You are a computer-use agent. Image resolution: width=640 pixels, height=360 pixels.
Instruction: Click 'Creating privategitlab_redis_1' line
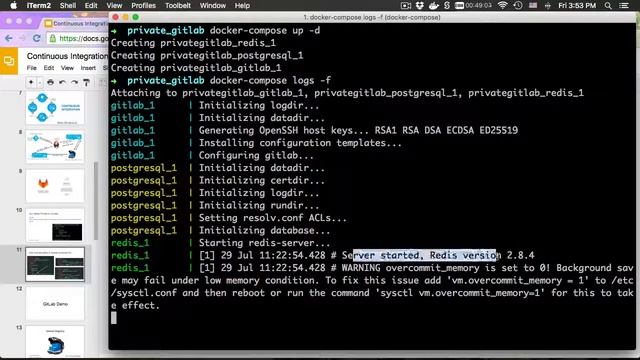coord(193,43)
